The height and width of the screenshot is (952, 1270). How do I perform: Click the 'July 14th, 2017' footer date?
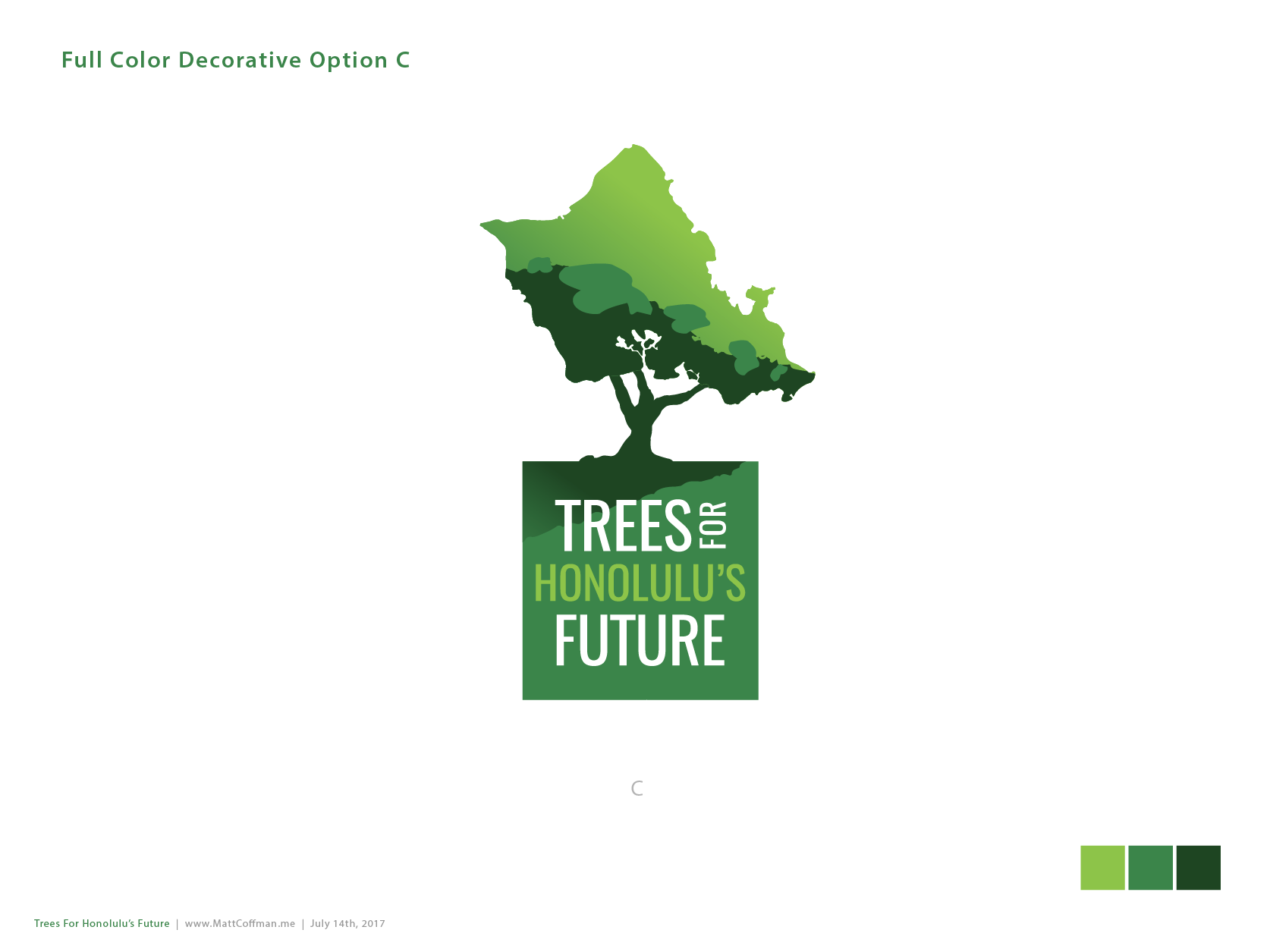[x=347, y=923]
